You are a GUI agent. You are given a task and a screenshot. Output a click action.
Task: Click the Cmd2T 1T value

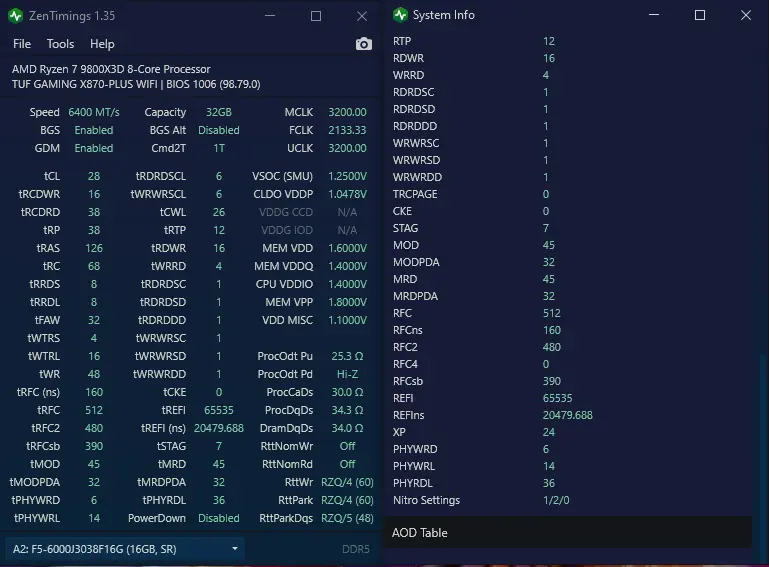(x=219, y=148)
